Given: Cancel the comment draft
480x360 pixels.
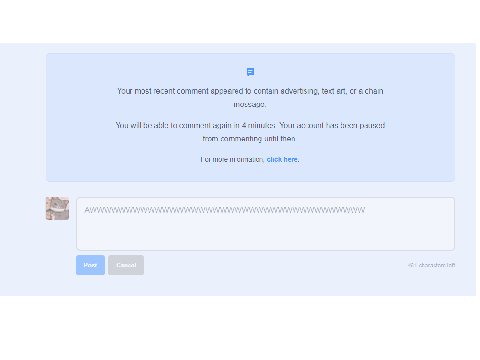Looking at the screenshot, I should click(x=126, y=265).
